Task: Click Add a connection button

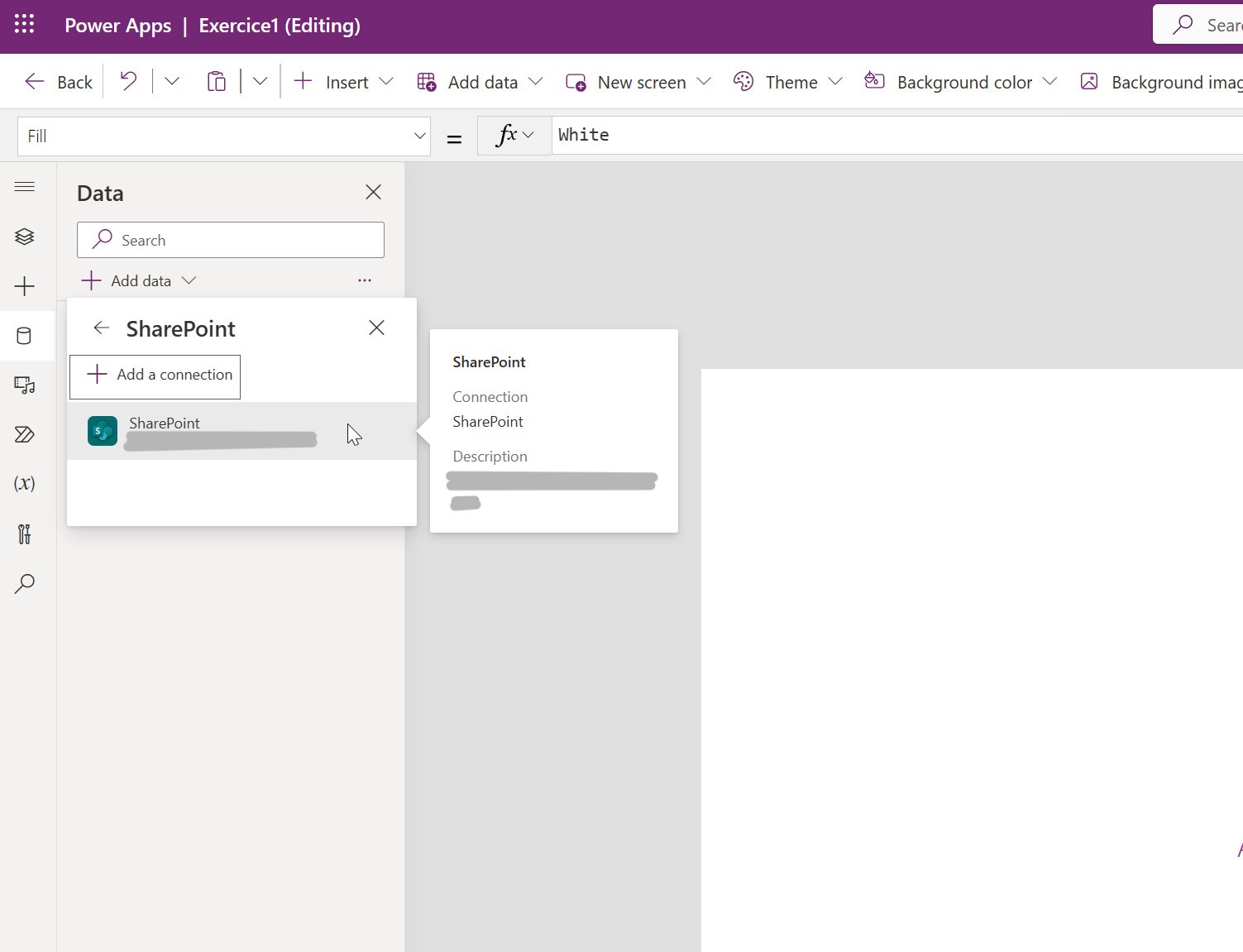Action: (155, 376)
